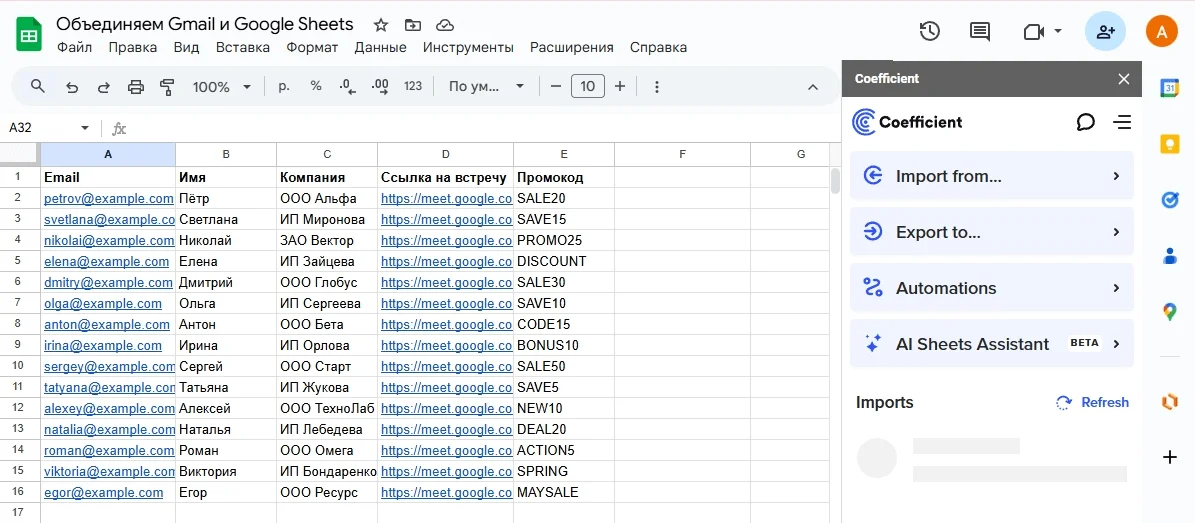
Task: Open Coefficient chat bubble icon
Action: [1085, 122]
